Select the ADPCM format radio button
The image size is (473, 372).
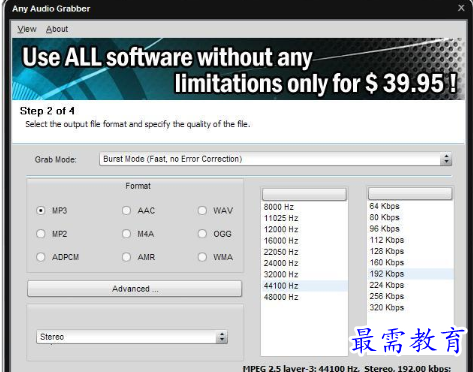[x=41, y=257]
